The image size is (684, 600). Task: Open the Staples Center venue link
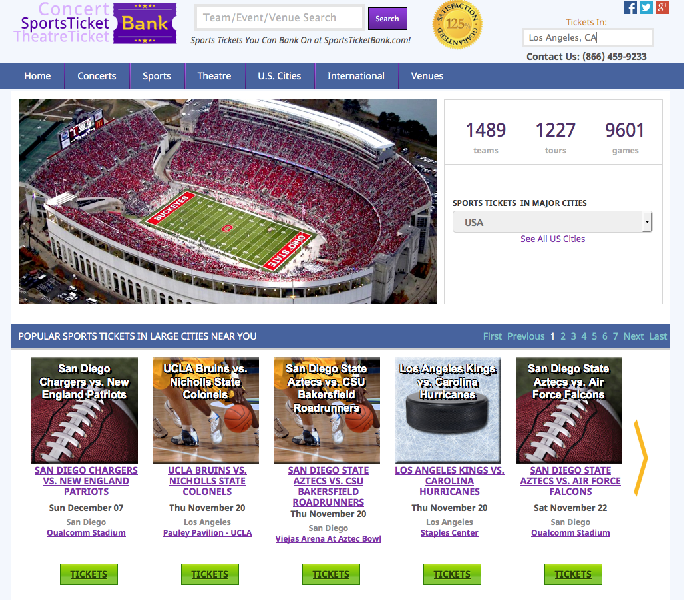449,533
